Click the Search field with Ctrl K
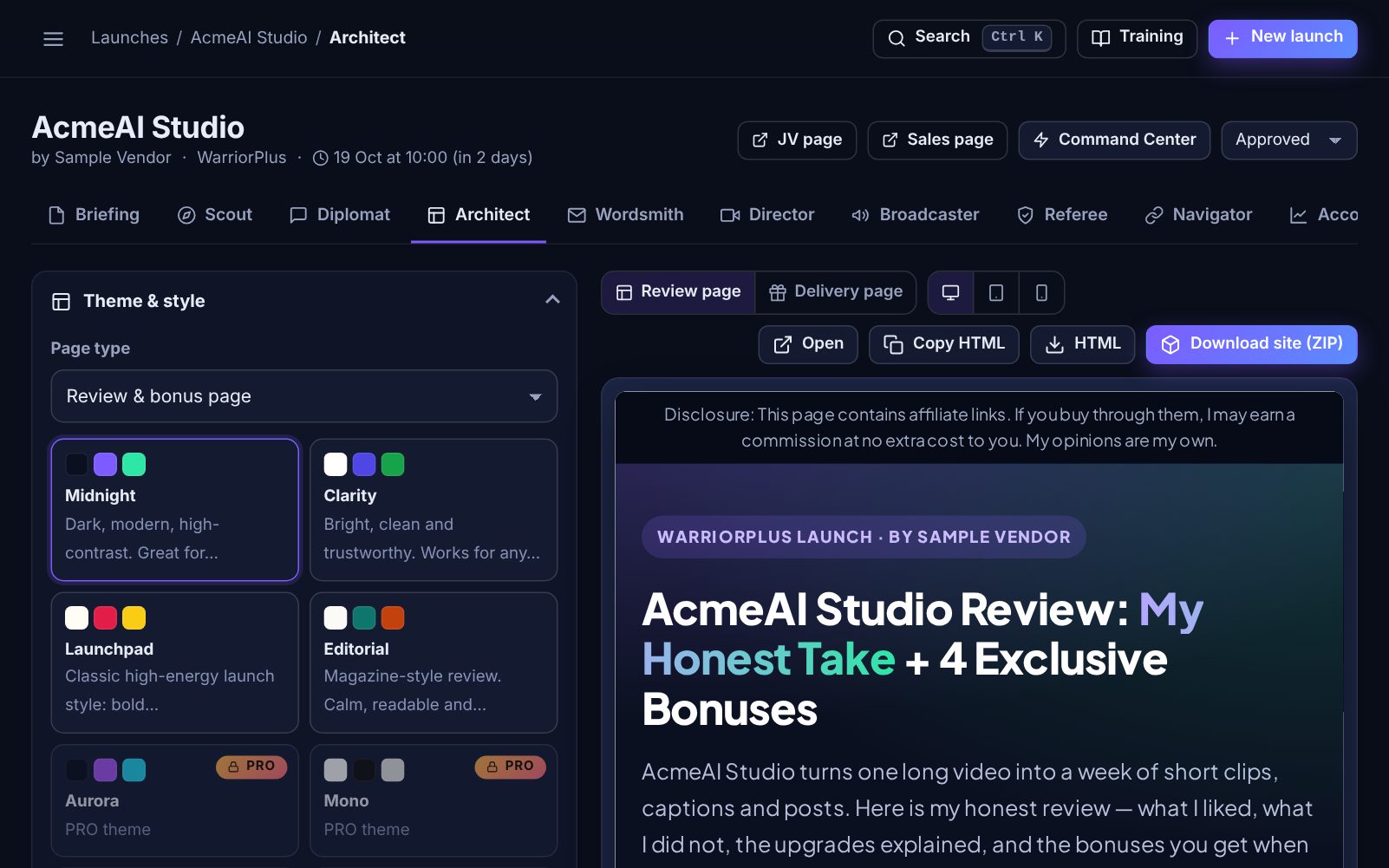Viewport: 1389px width, 868px height. pos(969,38)
